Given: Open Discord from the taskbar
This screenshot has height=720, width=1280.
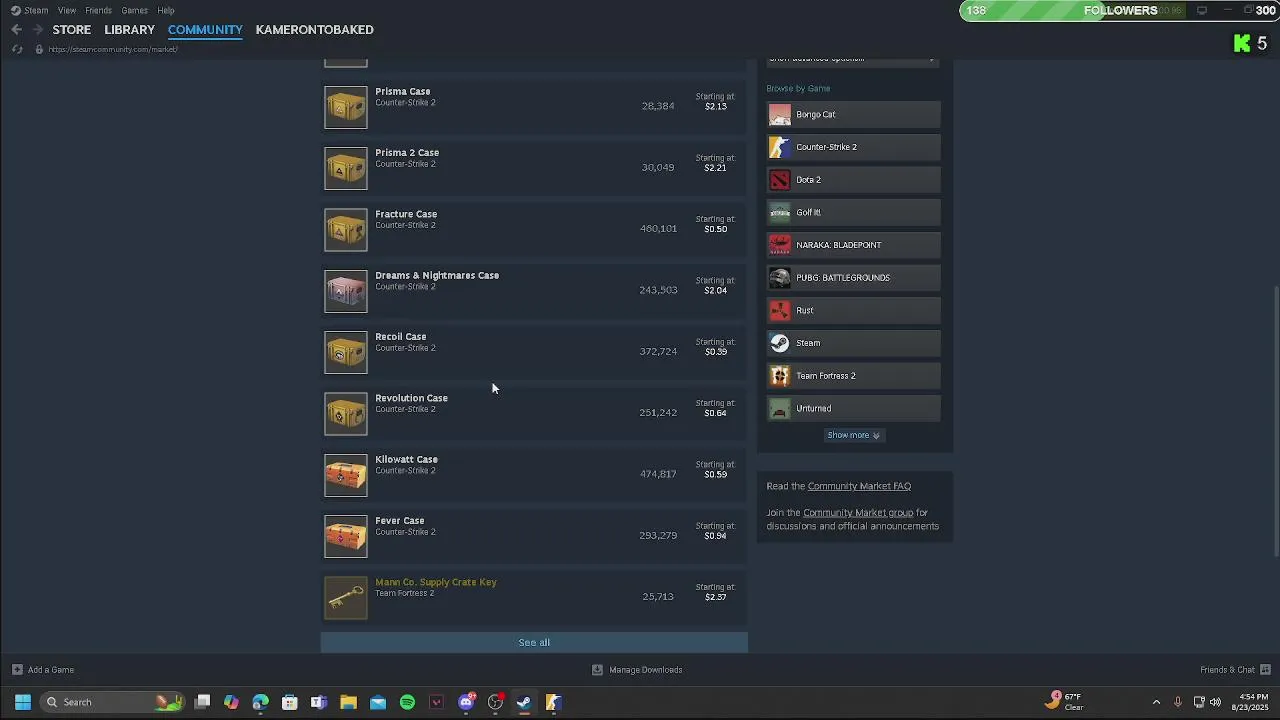Looking at the screenshot, I should pyautogui.click(x=466, y=702).
